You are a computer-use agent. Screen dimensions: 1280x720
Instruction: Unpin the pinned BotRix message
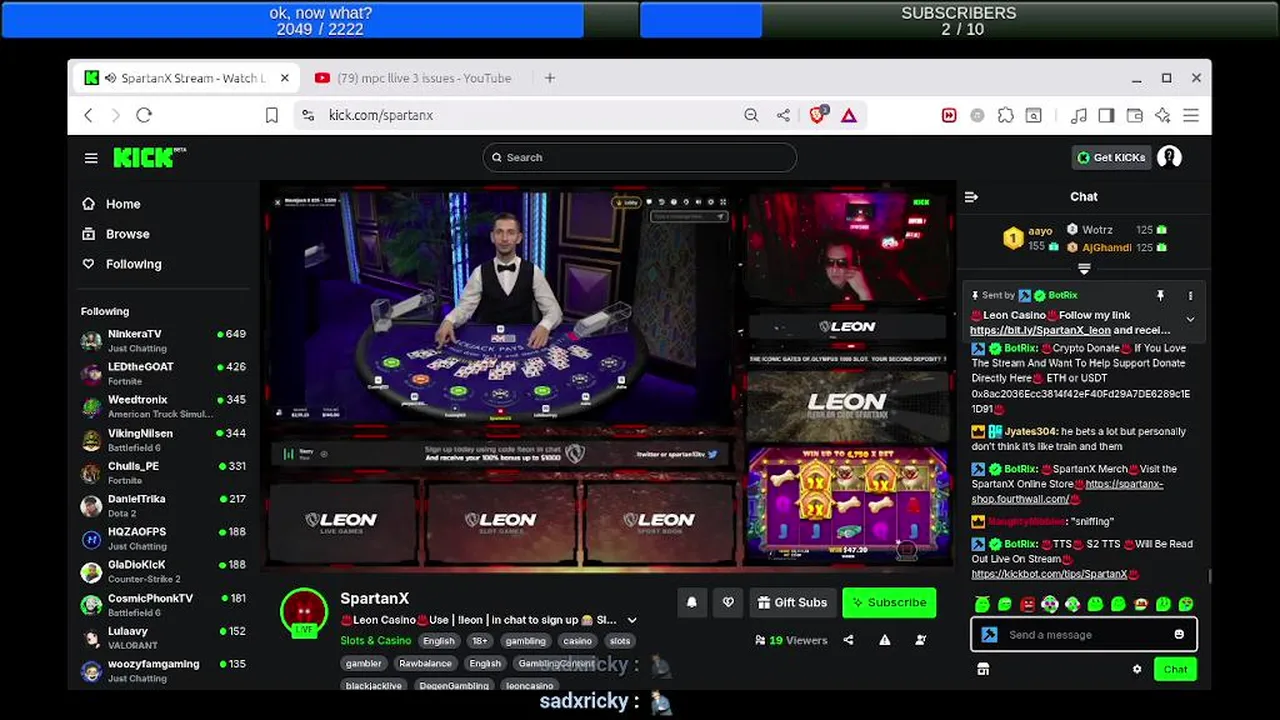[x=1160, y=296]
